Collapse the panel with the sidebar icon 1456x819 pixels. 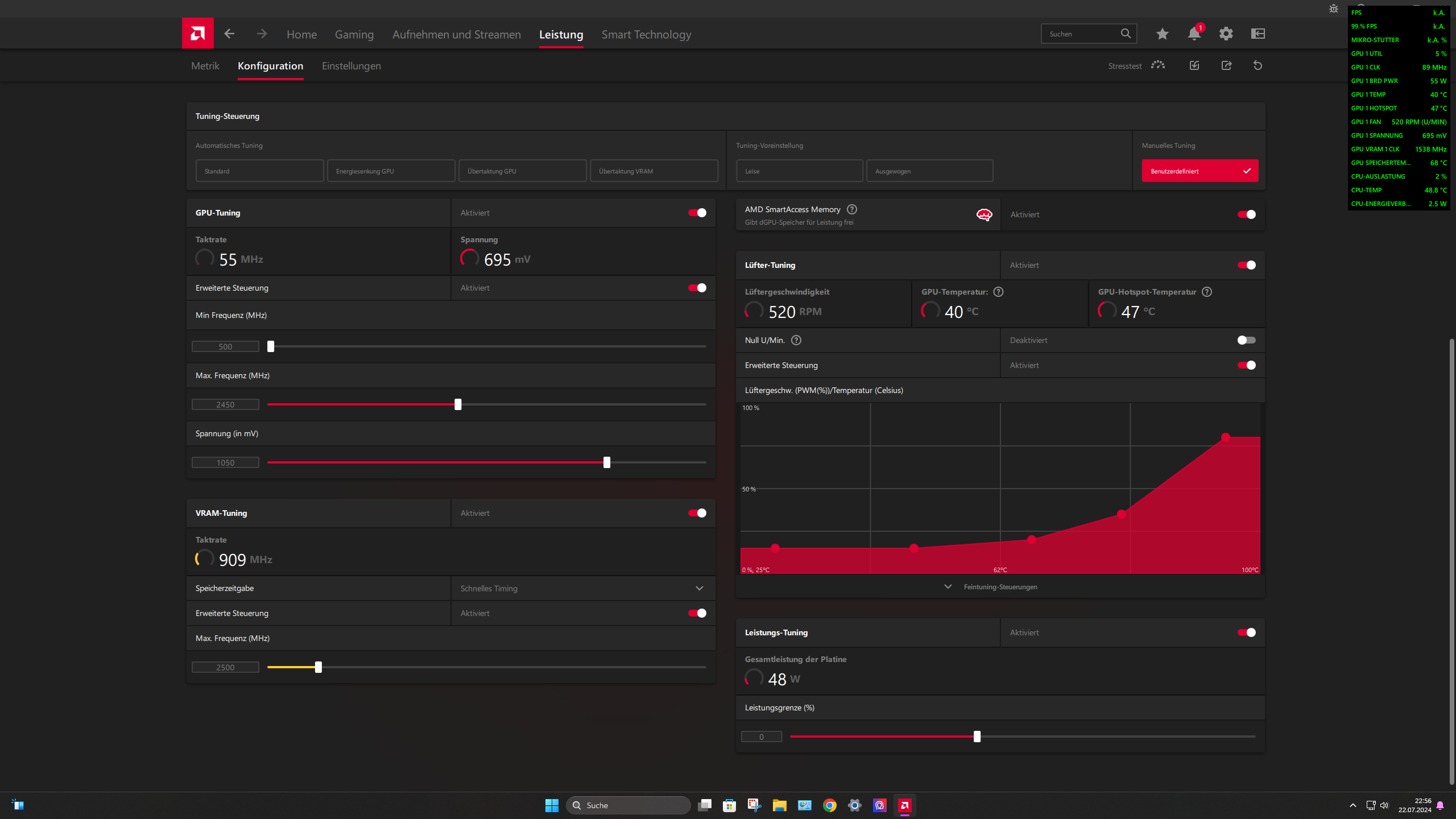coord(1258,34)
